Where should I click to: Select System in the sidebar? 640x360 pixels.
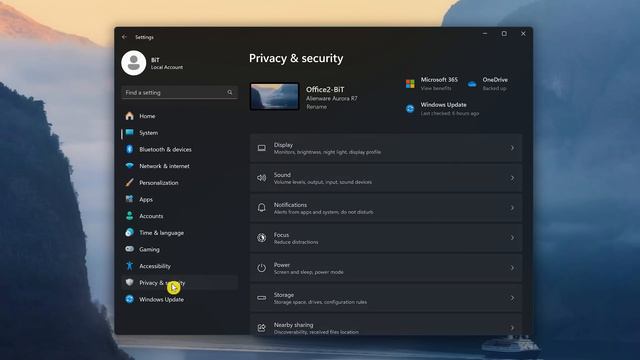[x=149, y=133]
